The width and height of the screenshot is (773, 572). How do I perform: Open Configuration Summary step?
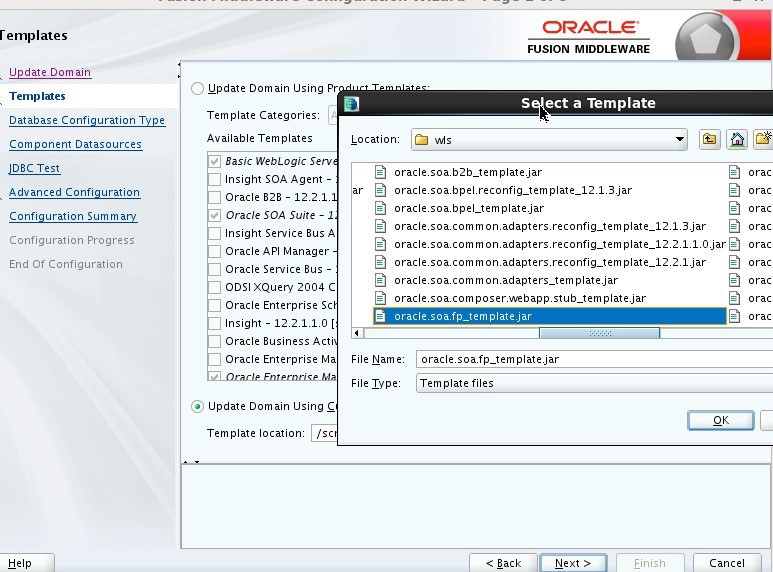[73, 216]
